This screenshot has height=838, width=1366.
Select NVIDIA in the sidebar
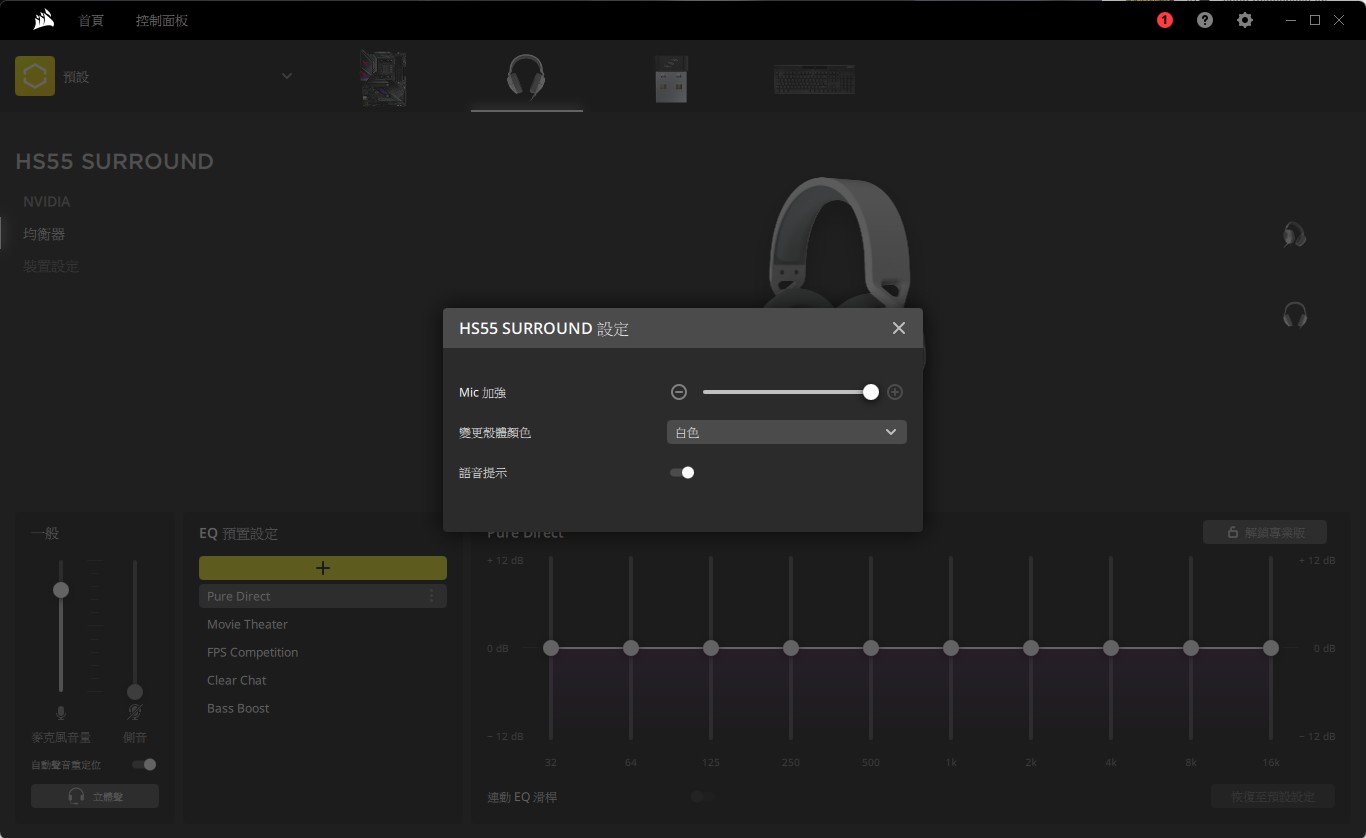click(47, 201)
